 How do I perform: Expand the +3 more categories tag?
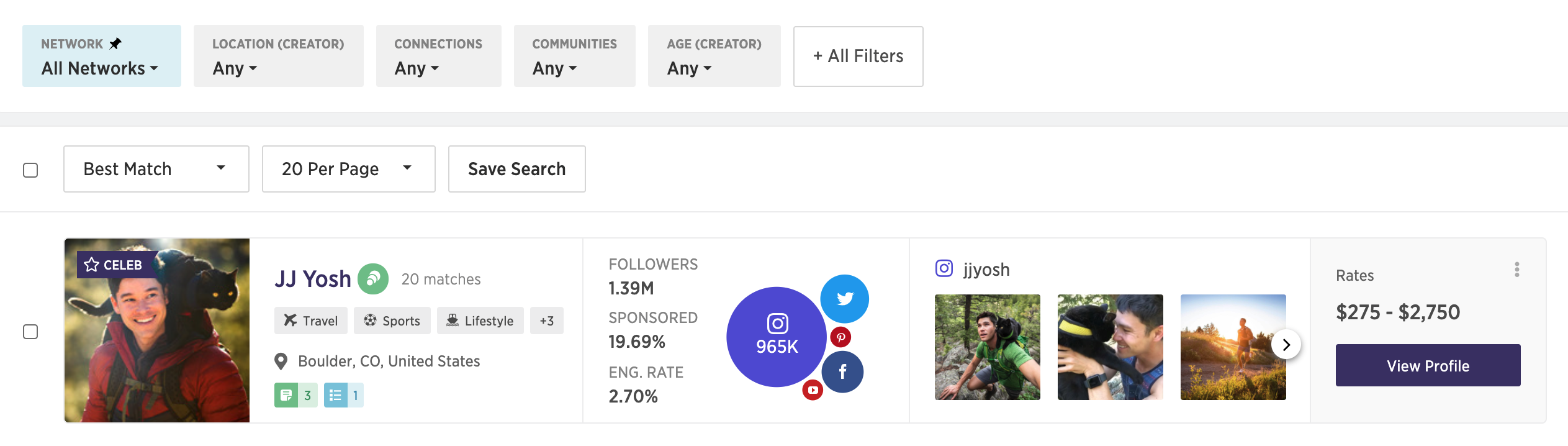point(547,321)
